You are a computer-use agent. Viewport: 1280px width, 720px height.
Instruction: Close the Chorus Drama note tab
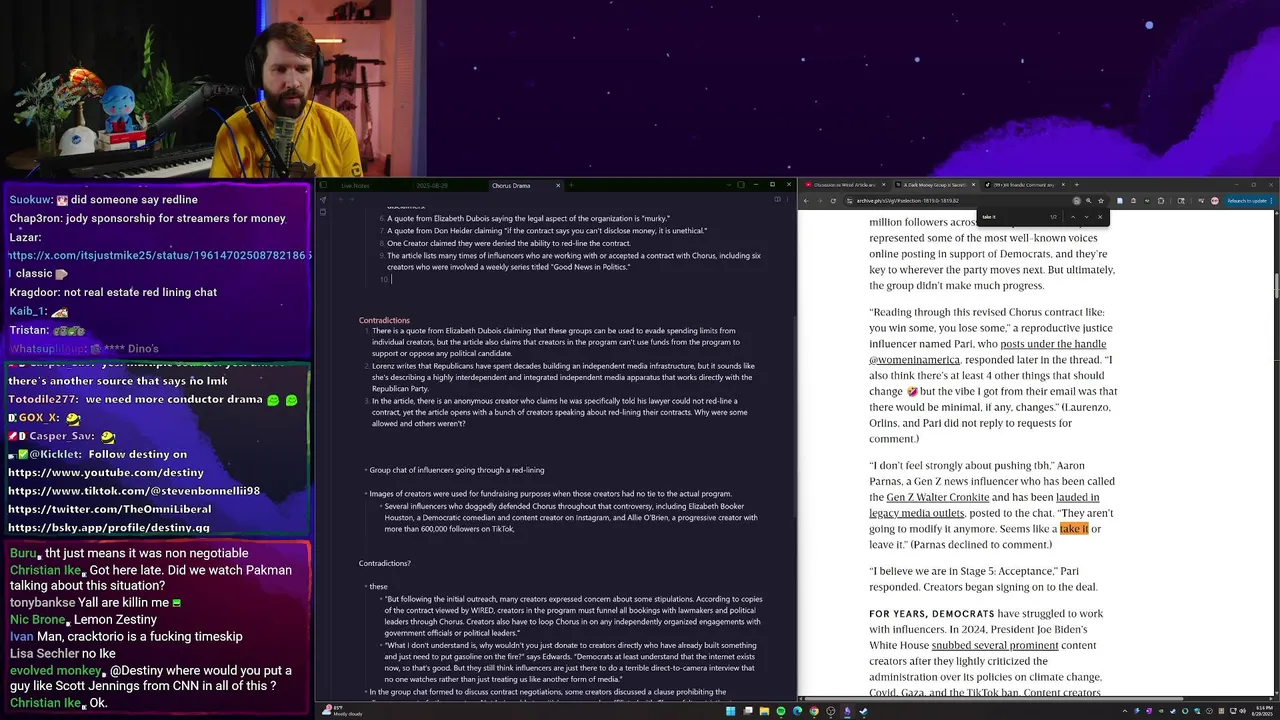[x=558, y=185]
